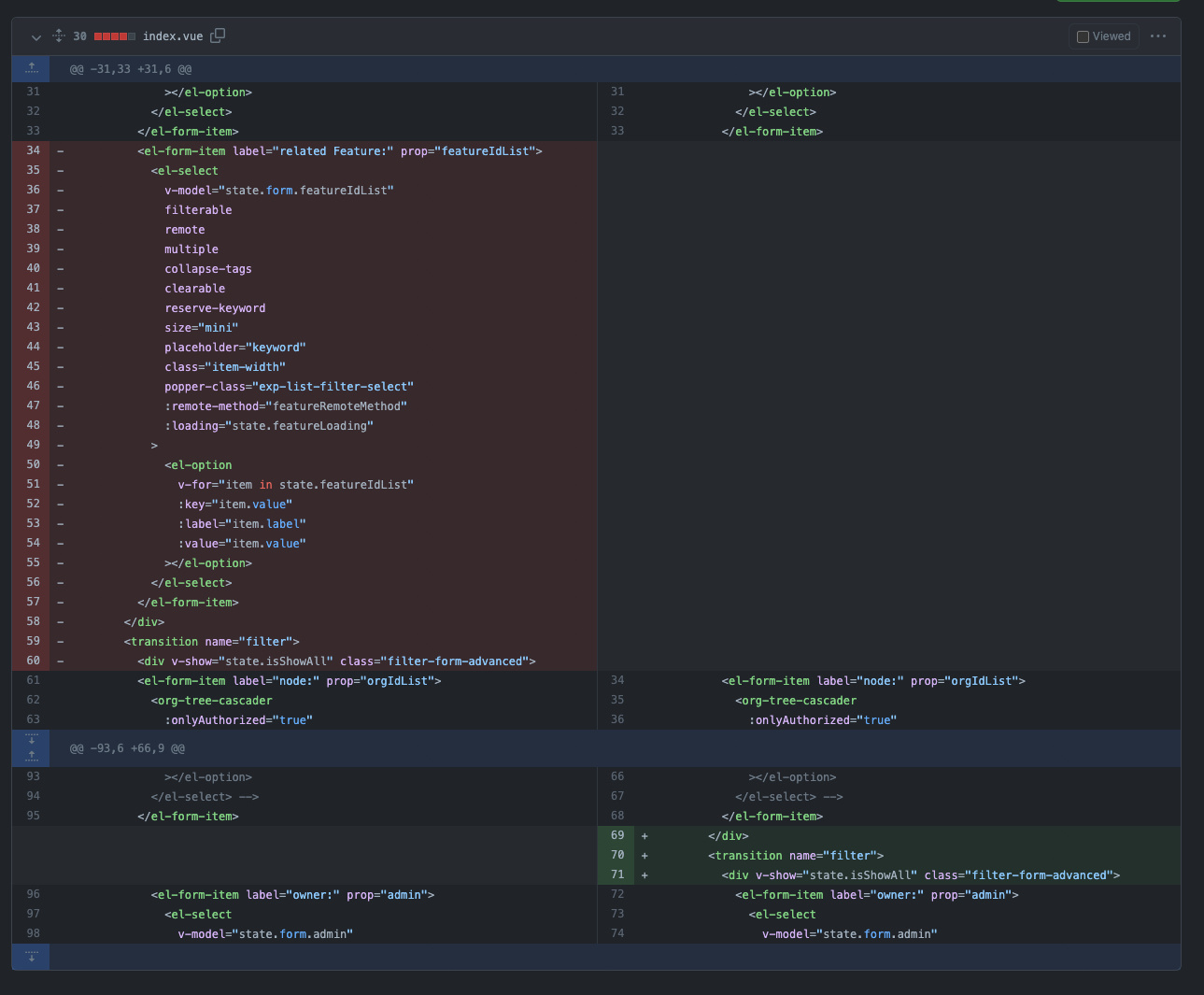This screenshot has width=1204, height=995.
Task: Click removed line size="mini"
Action: coord(202,328)
